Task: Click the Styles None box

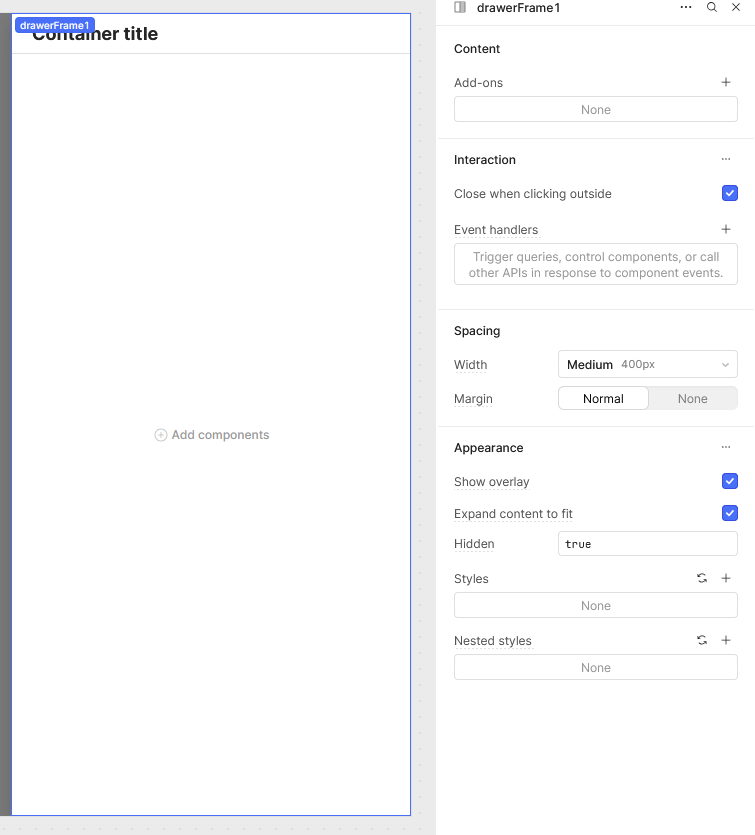Action: [x=595, y=605]
